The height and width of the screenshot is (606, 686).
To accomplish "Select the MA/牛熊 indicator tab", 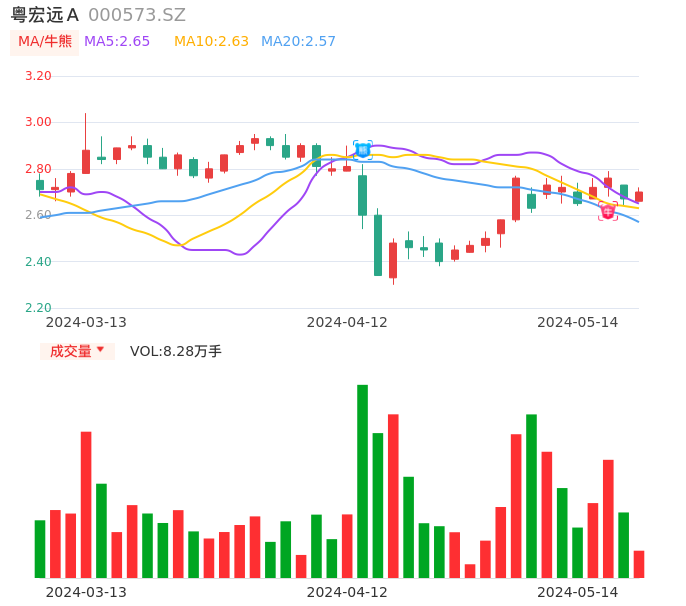I will 45,42.
